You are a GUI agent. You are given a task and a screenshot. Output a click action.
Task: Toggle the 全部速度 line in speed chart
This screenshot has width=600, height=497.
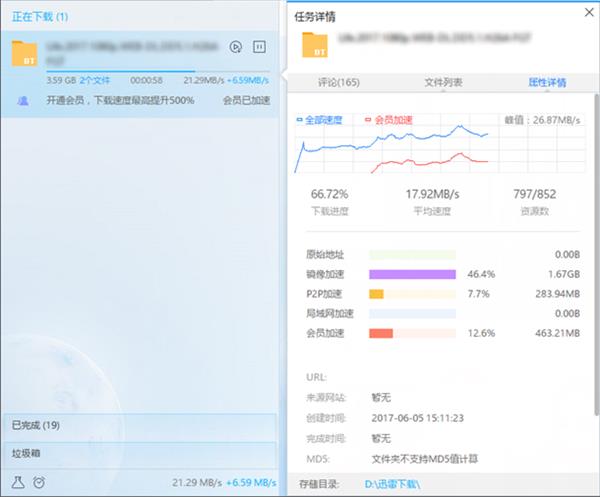(x=320, y=120)
